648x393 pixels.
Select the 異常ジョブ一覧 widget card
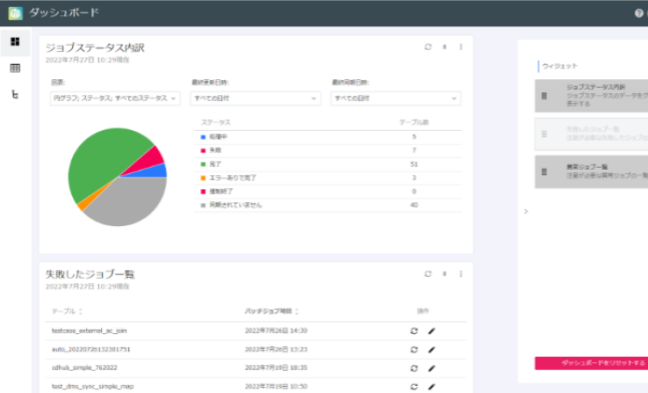591,172
